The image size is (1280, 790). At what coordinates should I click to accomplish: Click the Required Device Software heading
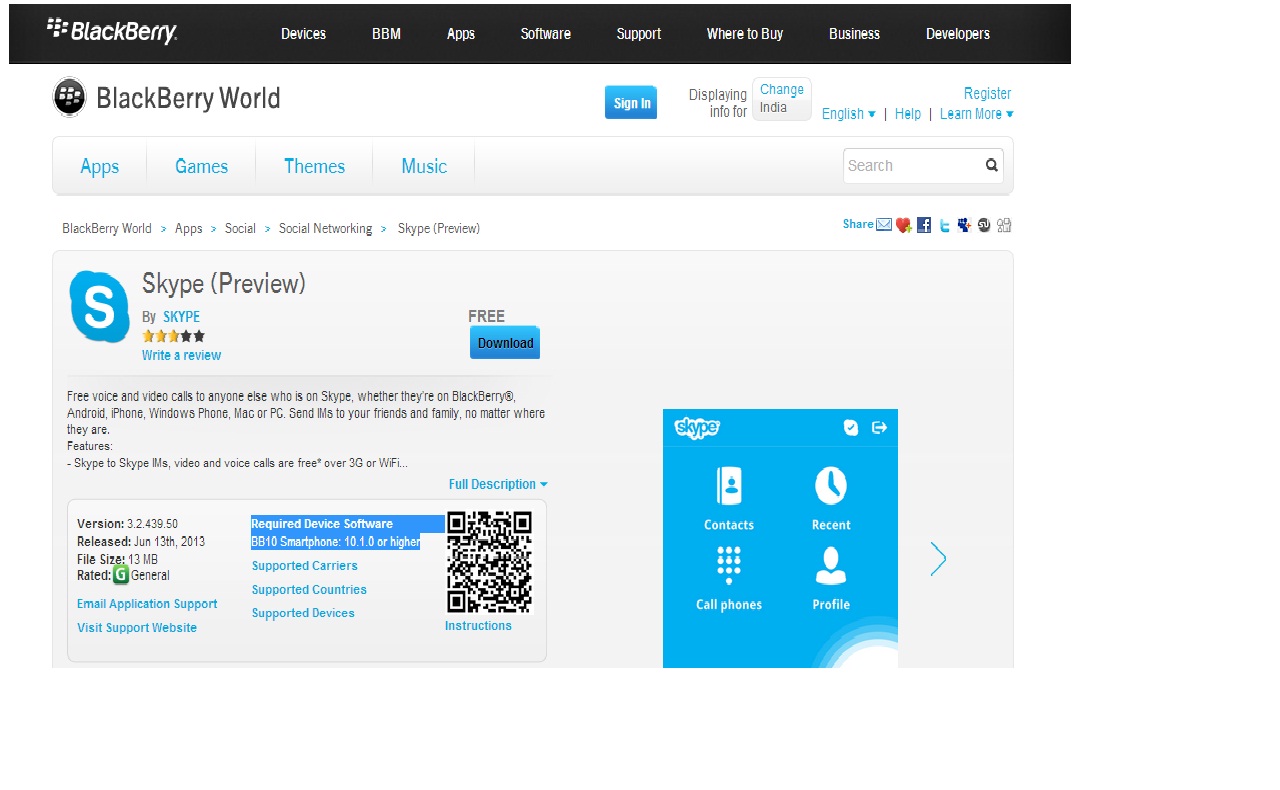click(322, 524)
